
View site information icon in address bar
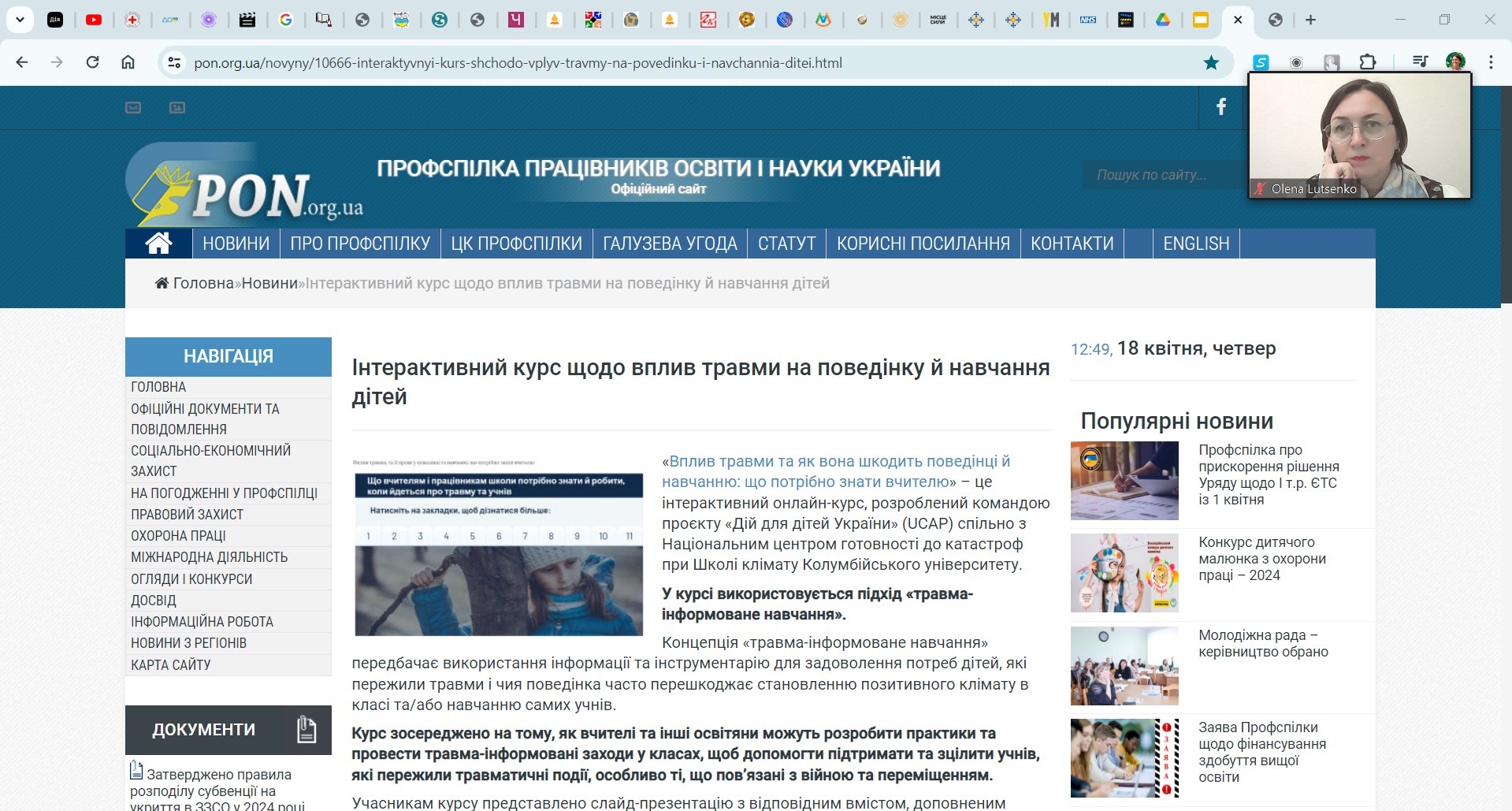(x=175, y=63)
